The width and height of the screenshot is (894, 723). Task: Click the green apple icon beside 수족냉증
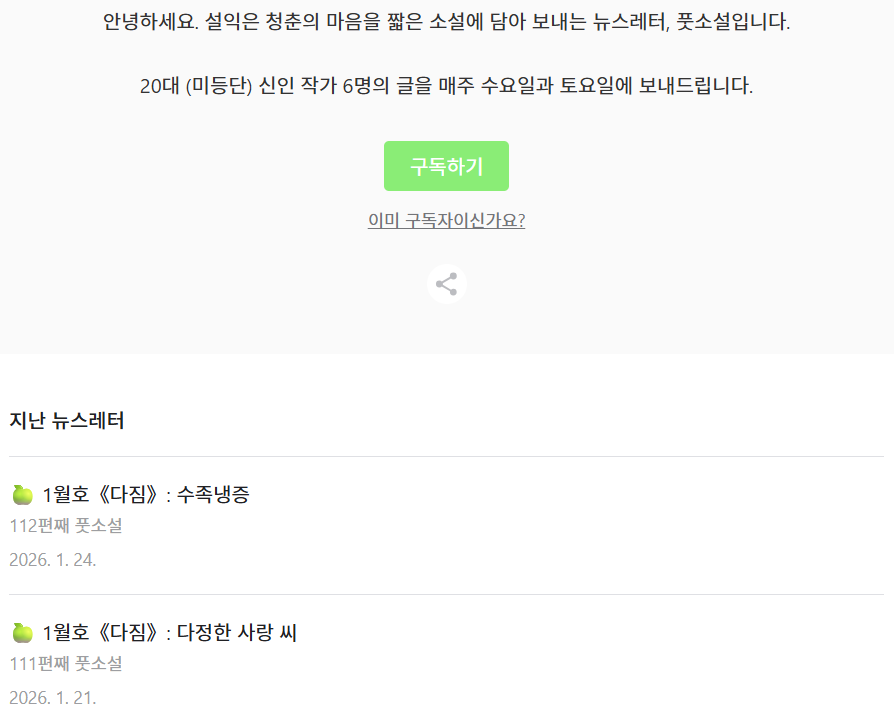(22, 494)
